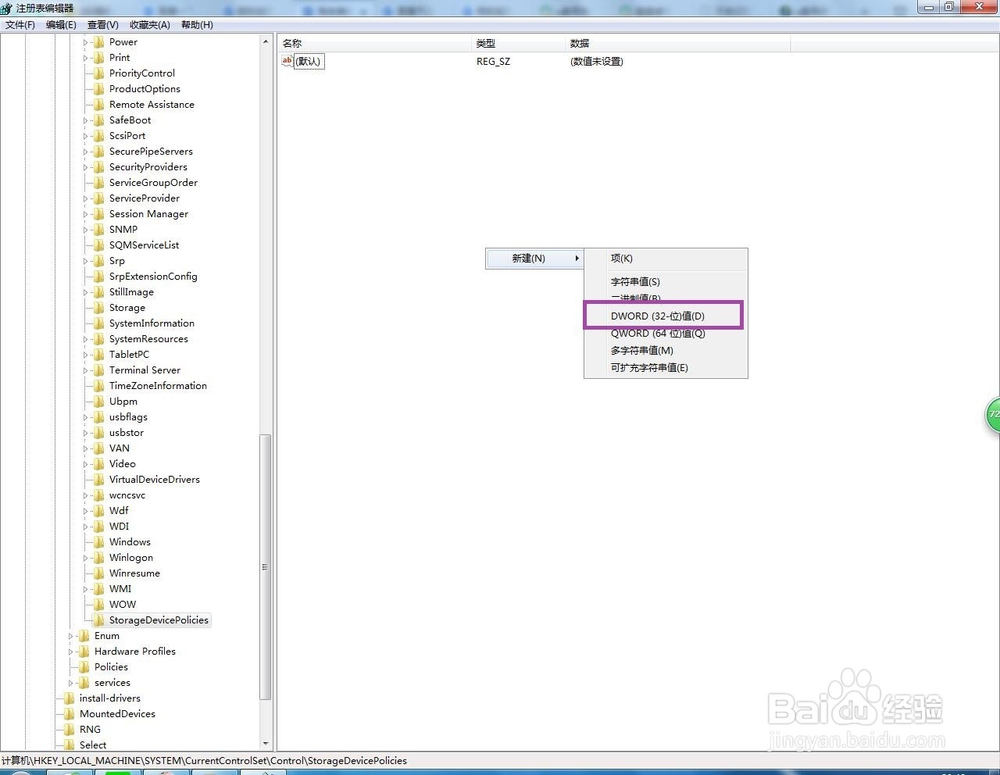The width and height of the screenshot is (1000, 775).
Task: Click the 数据 column header
Action: (678, 43)
